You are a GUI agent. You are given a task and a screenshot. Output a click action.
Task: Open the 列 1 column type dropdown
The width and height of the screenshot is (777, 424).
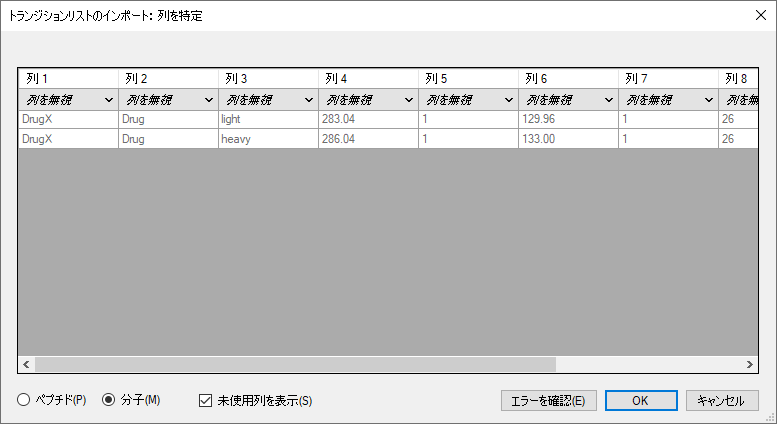tap(68, 100)
